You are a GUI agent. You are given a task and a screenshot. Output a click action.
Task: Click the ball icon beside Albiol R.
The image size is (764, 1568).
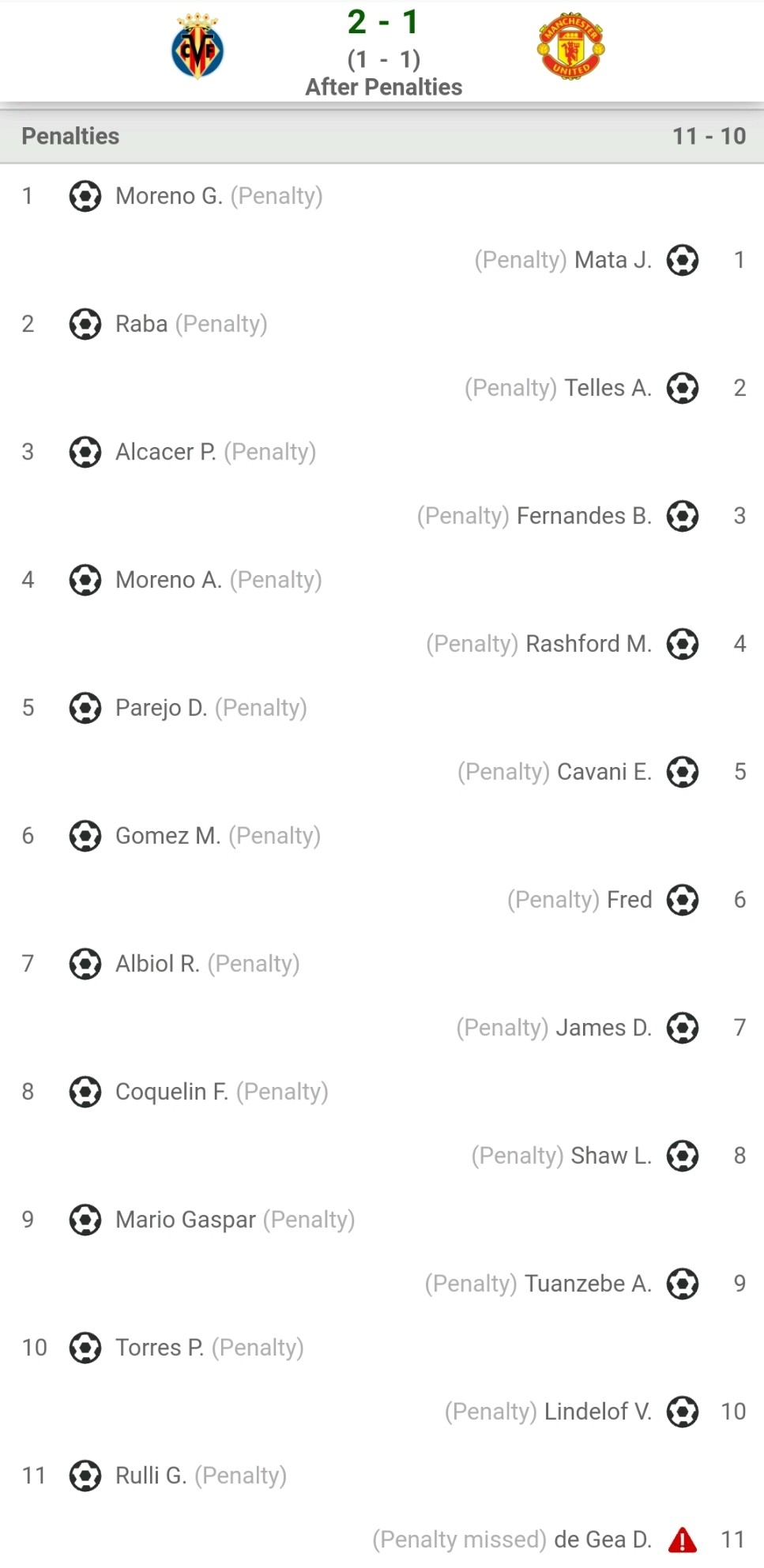point(85,964)
